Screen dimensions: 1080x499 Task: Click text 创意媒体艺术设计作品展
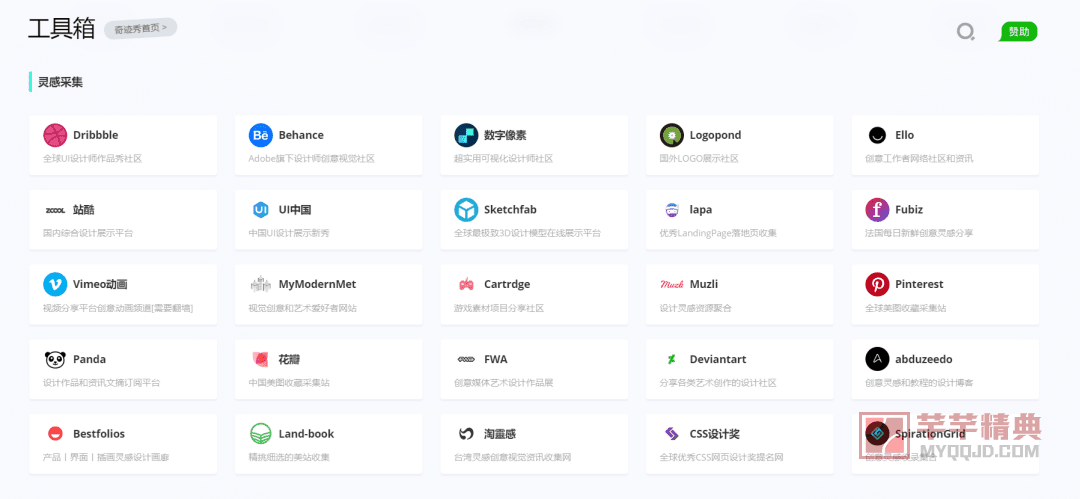503,383
